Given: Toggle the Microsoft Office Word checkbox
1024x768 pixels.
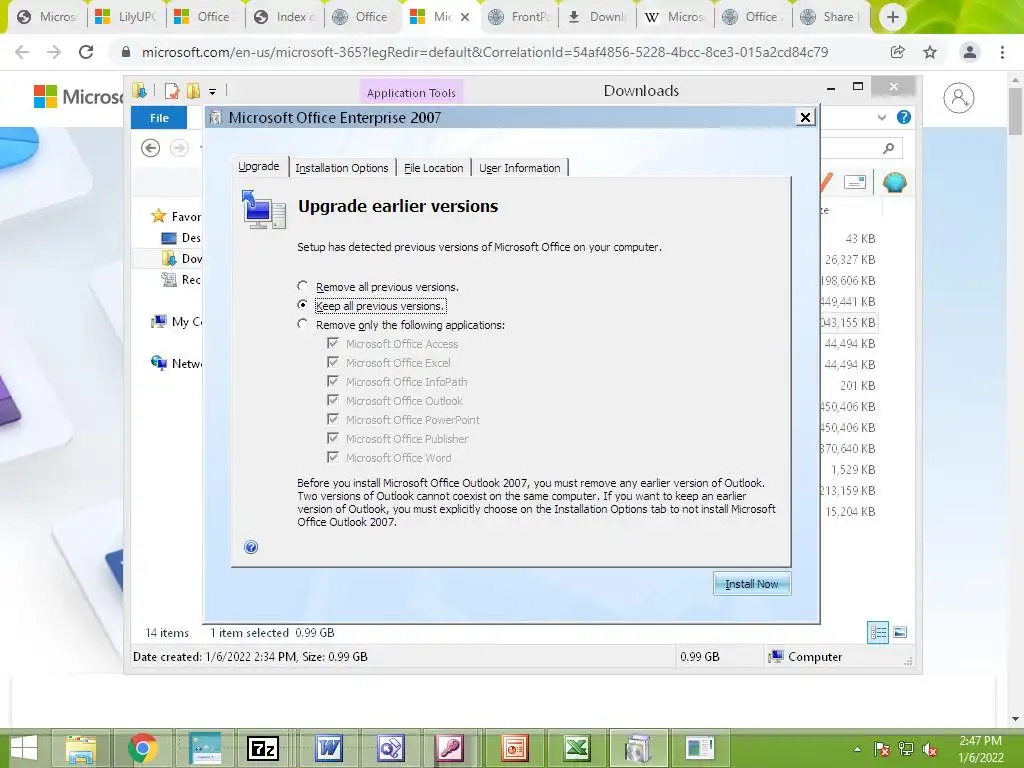Looking at the screenshot, I should click(x=333, y=456).
